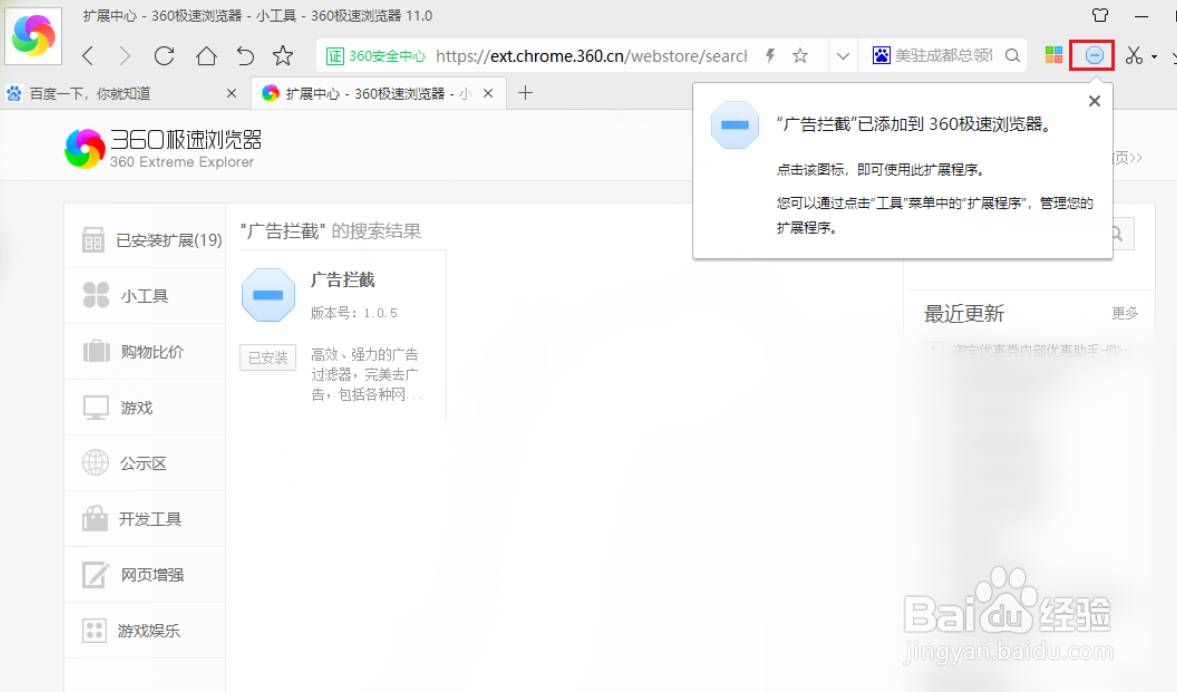Click the search magnifier in search box
1177x692 pixels.
pos(1013,56)
